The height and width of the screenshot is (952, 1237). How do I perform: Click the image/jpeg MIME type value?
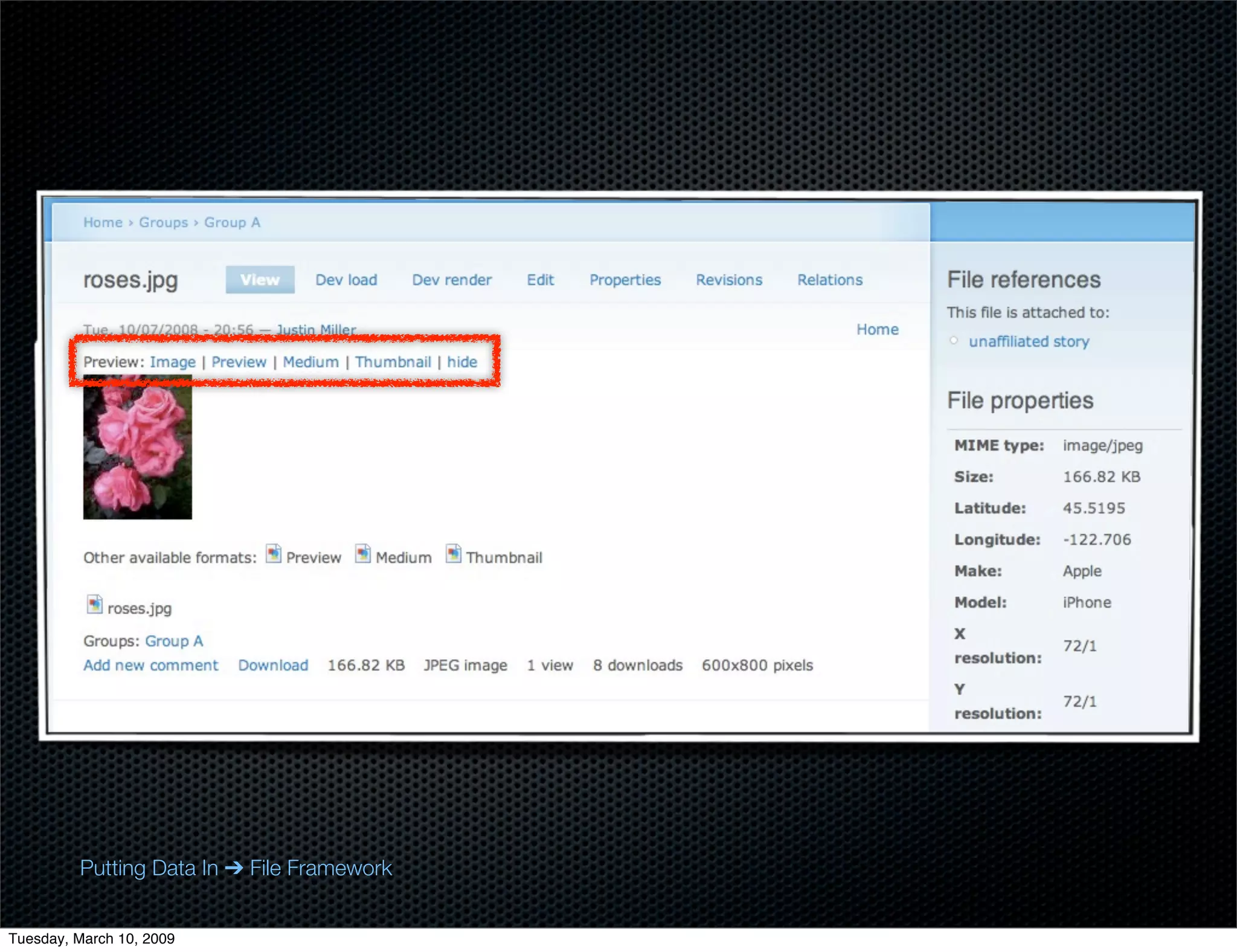coord(1103,446)
